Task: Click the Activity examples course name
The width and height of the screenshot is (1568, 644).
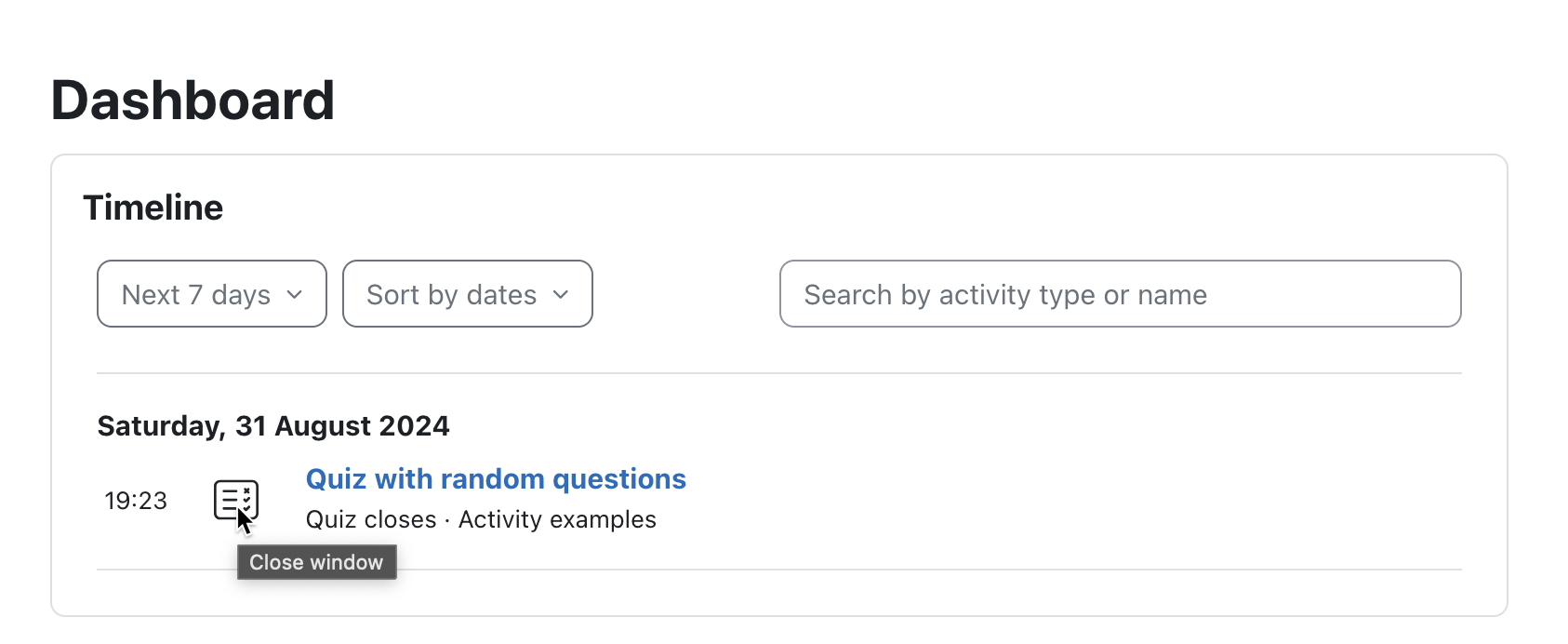Action: pos(557,519)
